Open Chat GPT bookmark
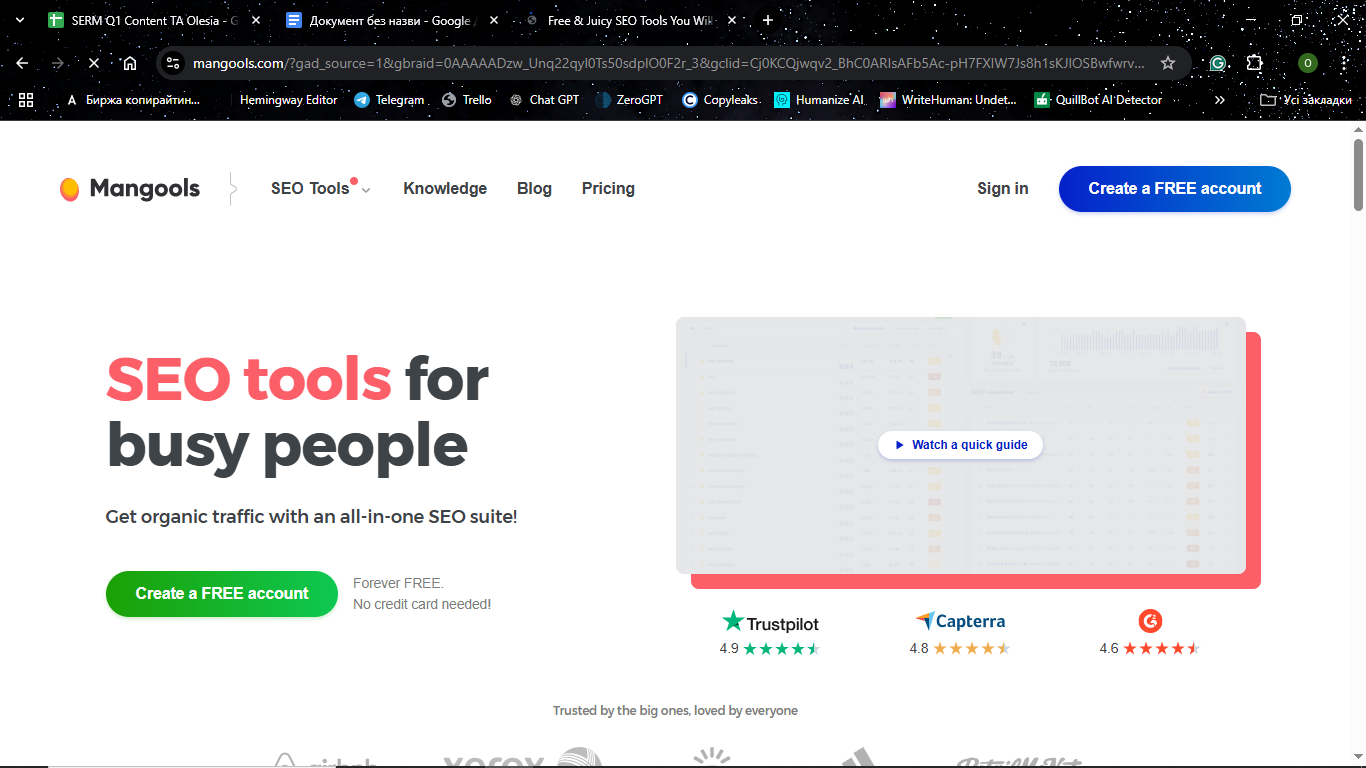 pos(544,100)
